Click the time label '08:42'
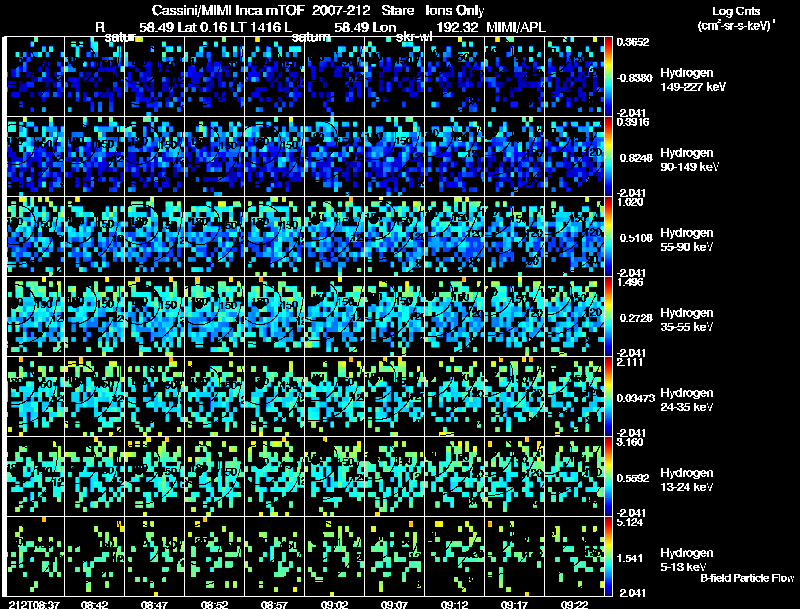 click(94, 604)
